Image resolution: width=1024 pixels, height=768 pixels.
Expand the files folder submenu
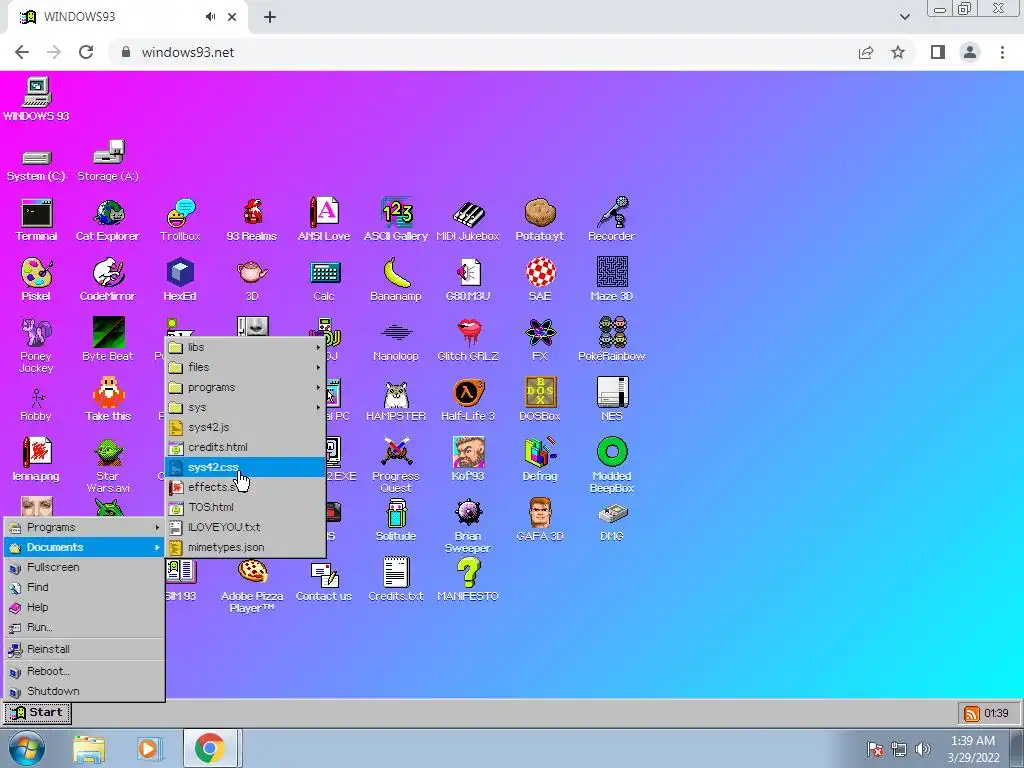click(x=246, y=367)
